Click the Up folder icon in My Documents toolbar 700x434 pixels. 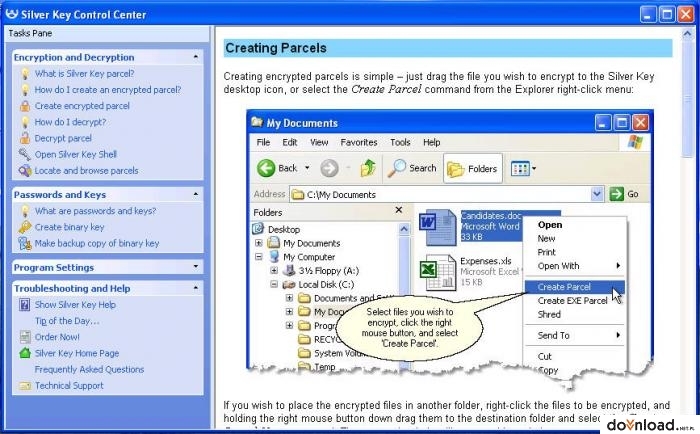[x=368, y=168]
